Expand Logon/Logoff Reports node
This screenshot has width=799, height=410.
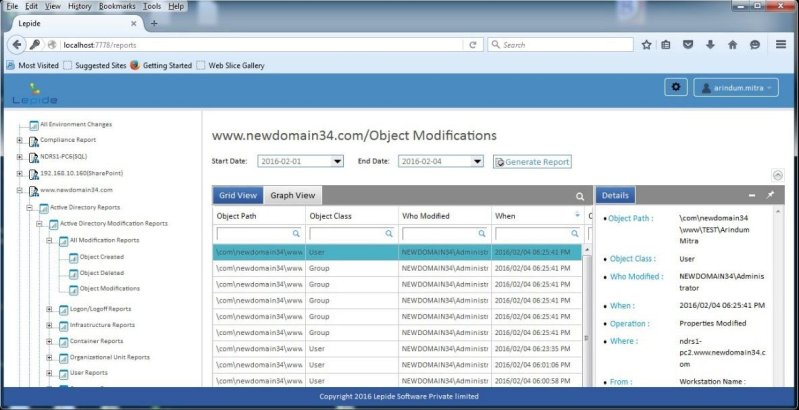point(50,309)
